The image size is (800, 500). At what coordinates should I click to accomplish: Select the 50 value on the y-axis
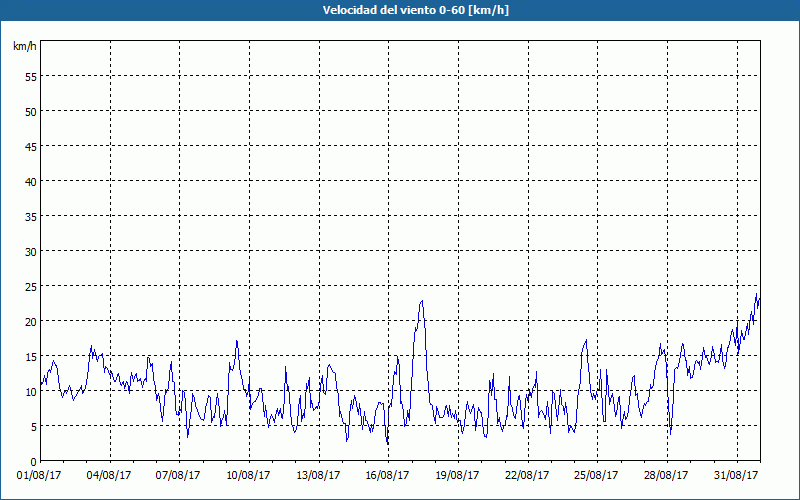click(31, 113)
